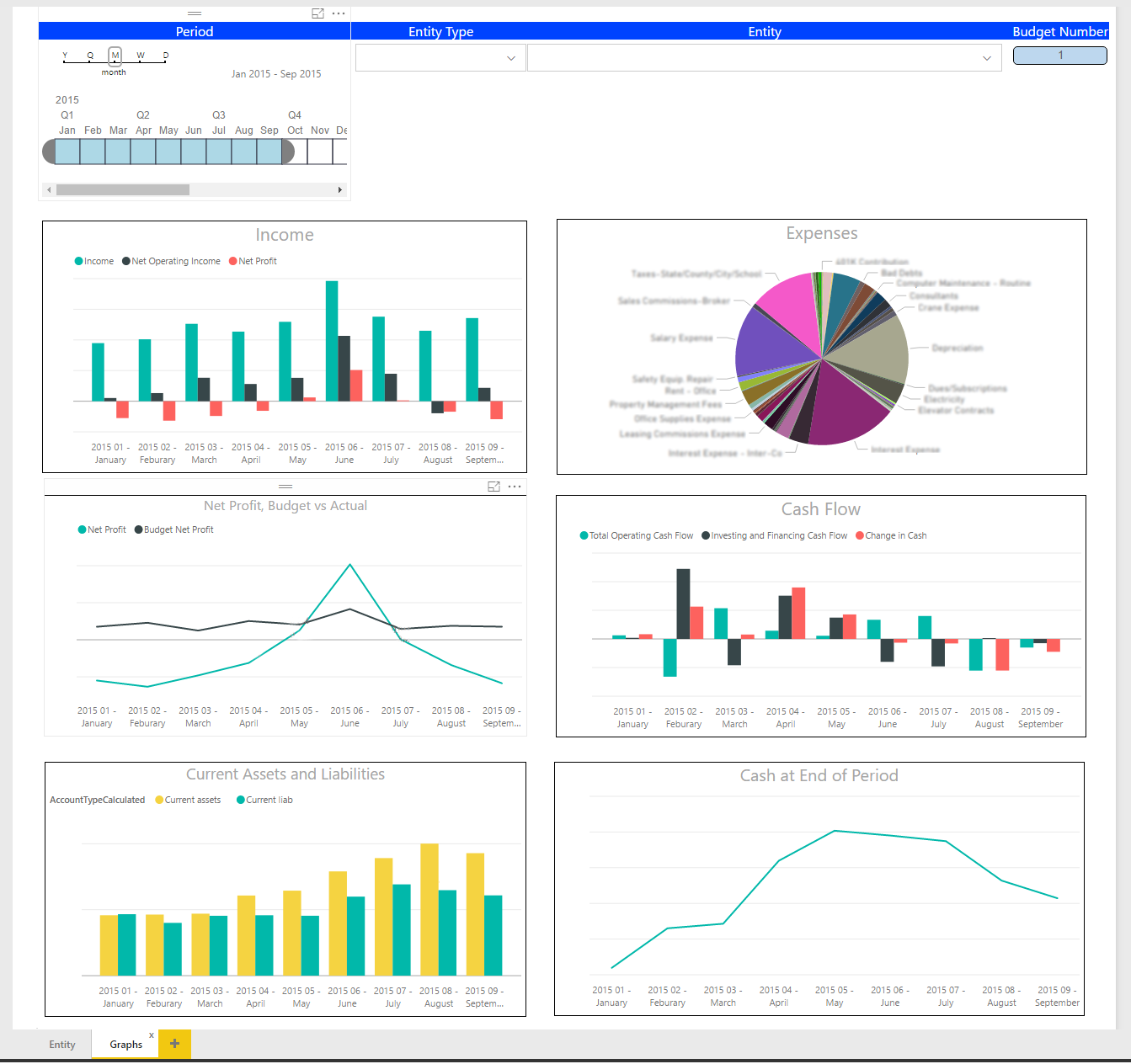The image size is (1131, 1064).
Task: Set timeline granularity to Week
Action: click(141, 56)
